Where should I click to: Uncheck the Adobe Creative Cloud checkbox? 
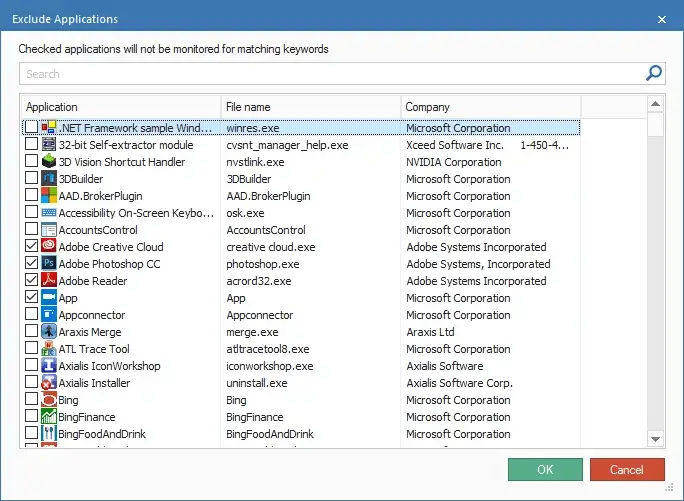click(x=32, y=247)
